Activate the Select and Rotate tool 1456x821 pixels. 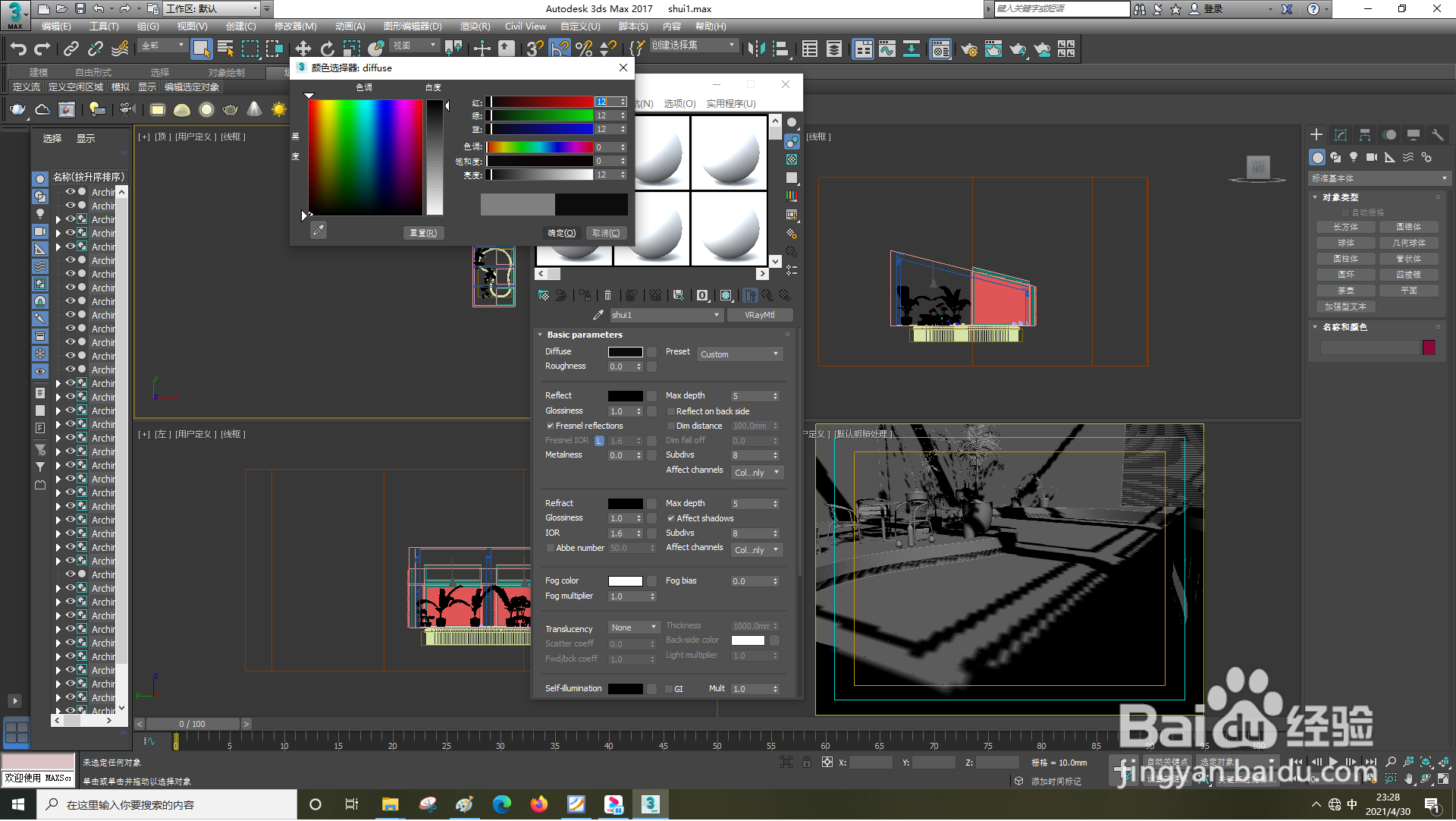(x=327, y=49)
